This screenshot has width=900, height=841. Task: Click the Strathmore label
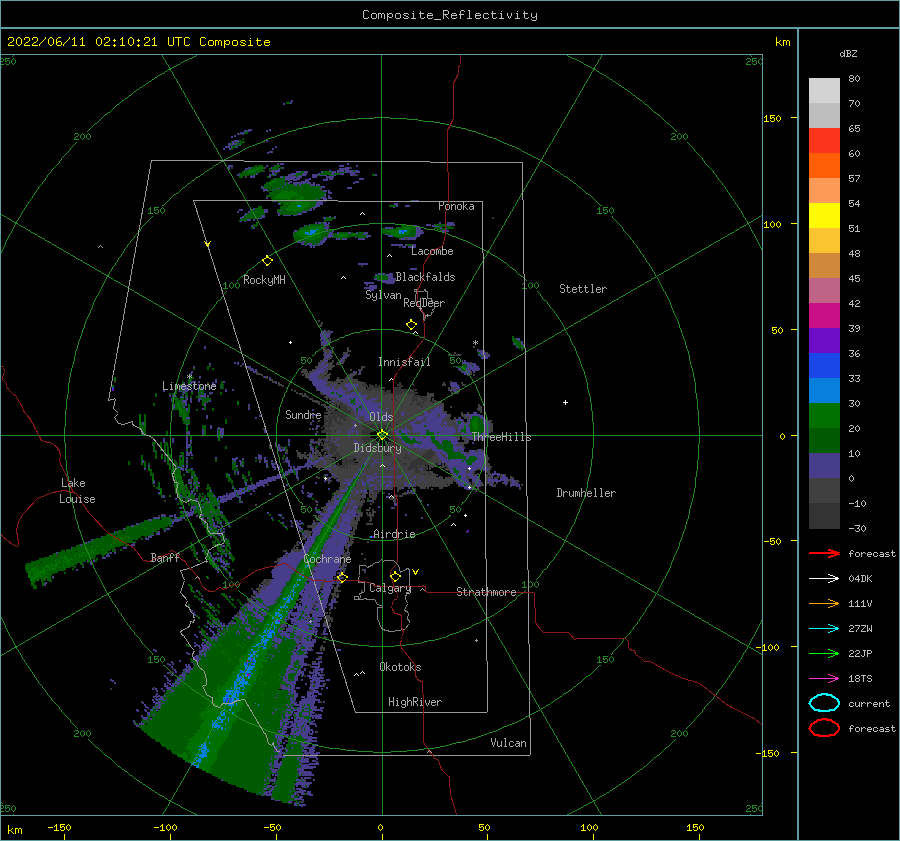click(x=486, y=592)
